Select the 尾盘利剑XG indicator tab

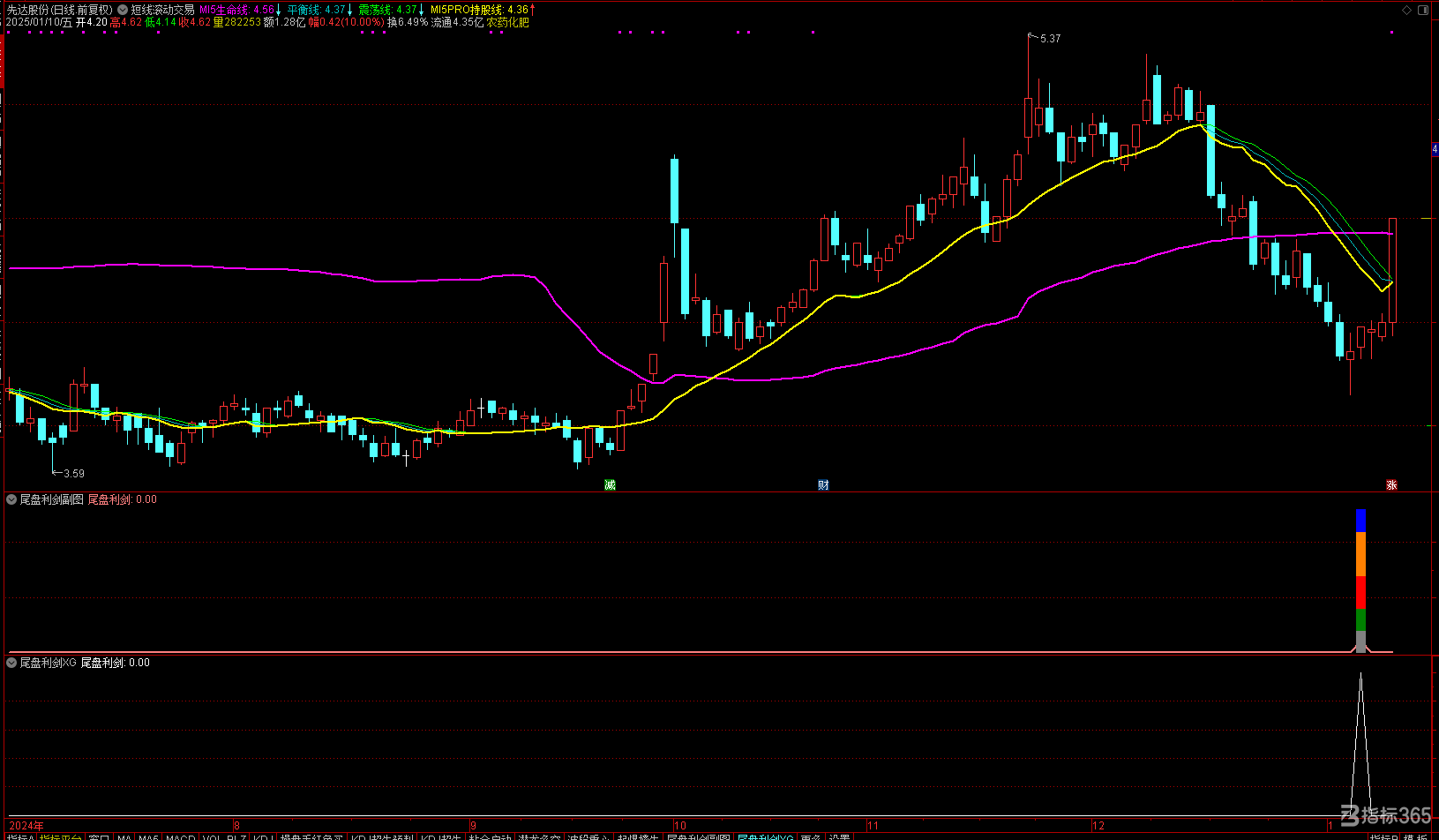pos(766,837)
